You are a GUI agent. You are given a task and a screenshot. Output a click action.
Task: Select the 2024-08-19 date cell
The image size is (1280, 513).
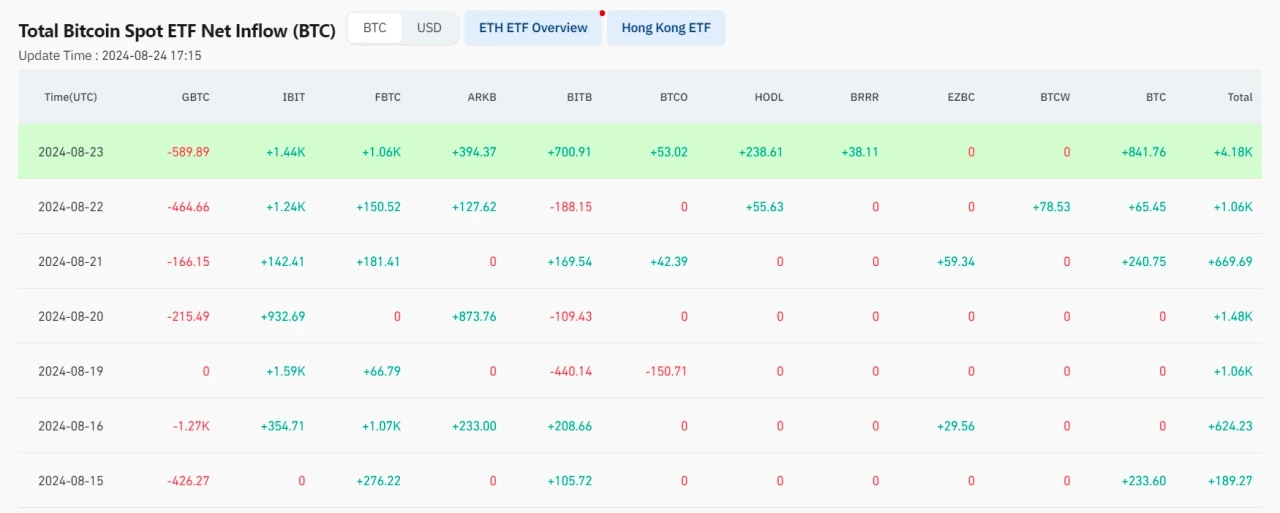70,371
